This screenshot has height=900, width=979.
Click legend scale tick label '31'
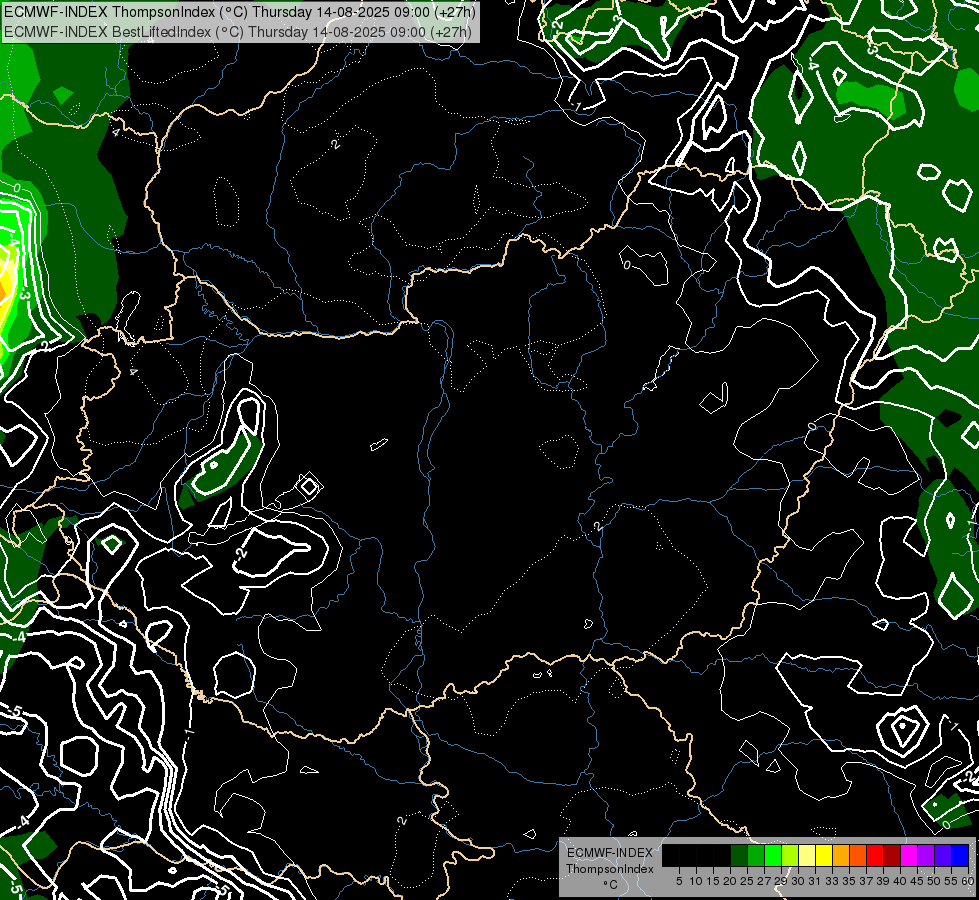pos(815,881)
